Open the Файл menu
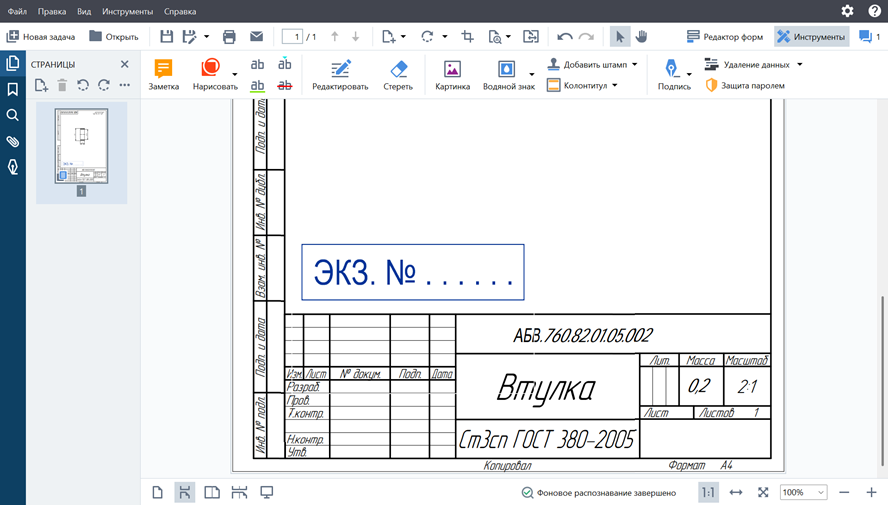The width and height of the screenshot is (888, 505). click(17, 11)
